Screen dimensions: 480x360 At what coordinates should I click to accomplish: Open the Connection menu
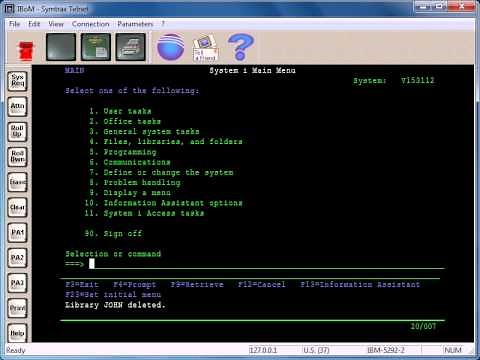tap(91, 24)
